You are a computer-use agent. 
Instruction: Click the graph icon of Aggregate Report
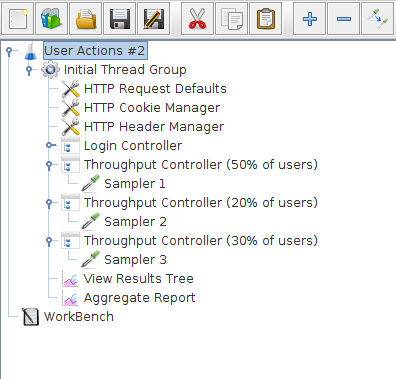(x=70, y=298)
